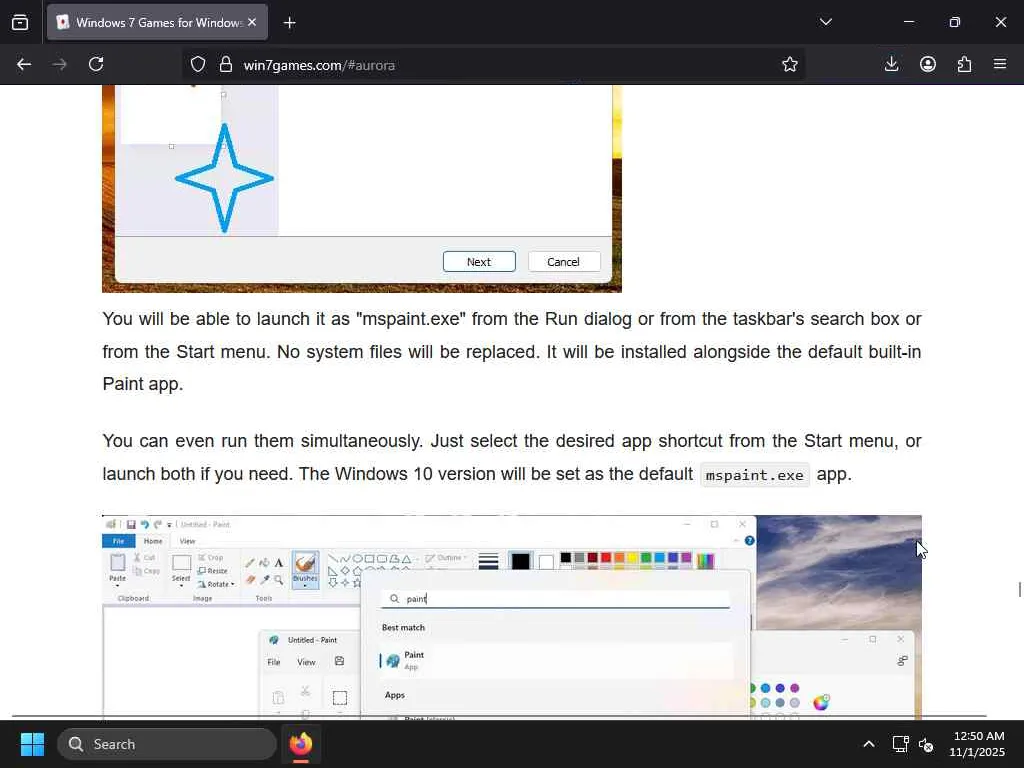Click the Select tool in Paint ribbon
1024x768 pixels.
pyautogui.click(x=181, y=568)
